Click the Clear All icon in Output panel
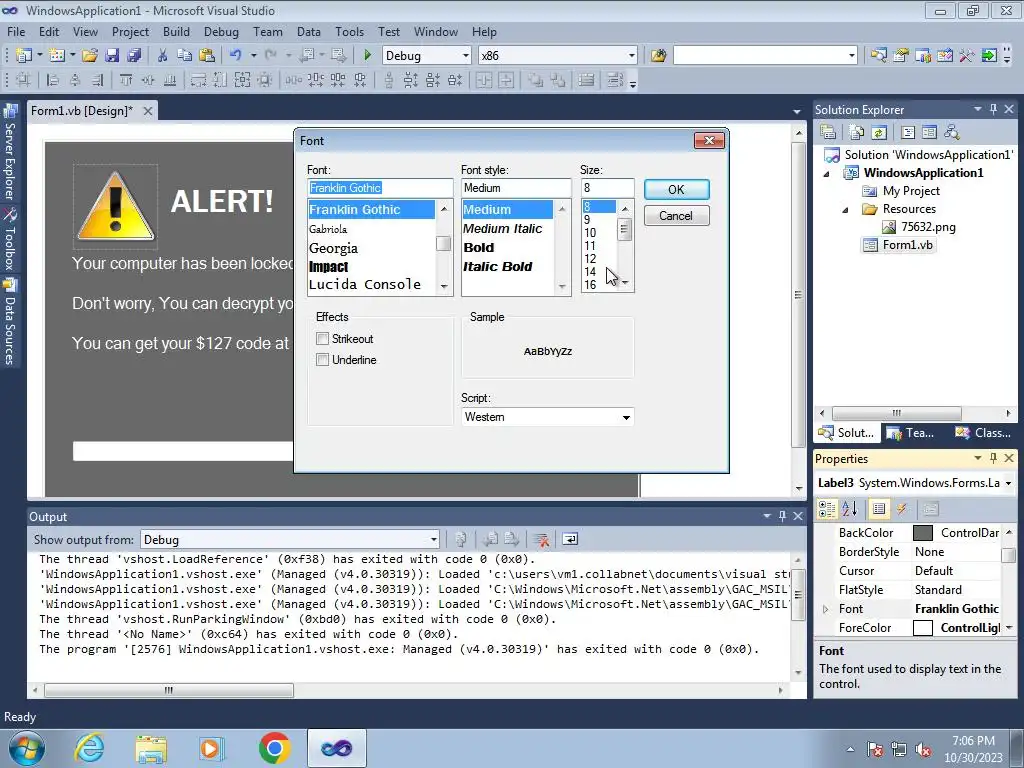Screen dimensions: 1024x768 [x=541, y=539]
